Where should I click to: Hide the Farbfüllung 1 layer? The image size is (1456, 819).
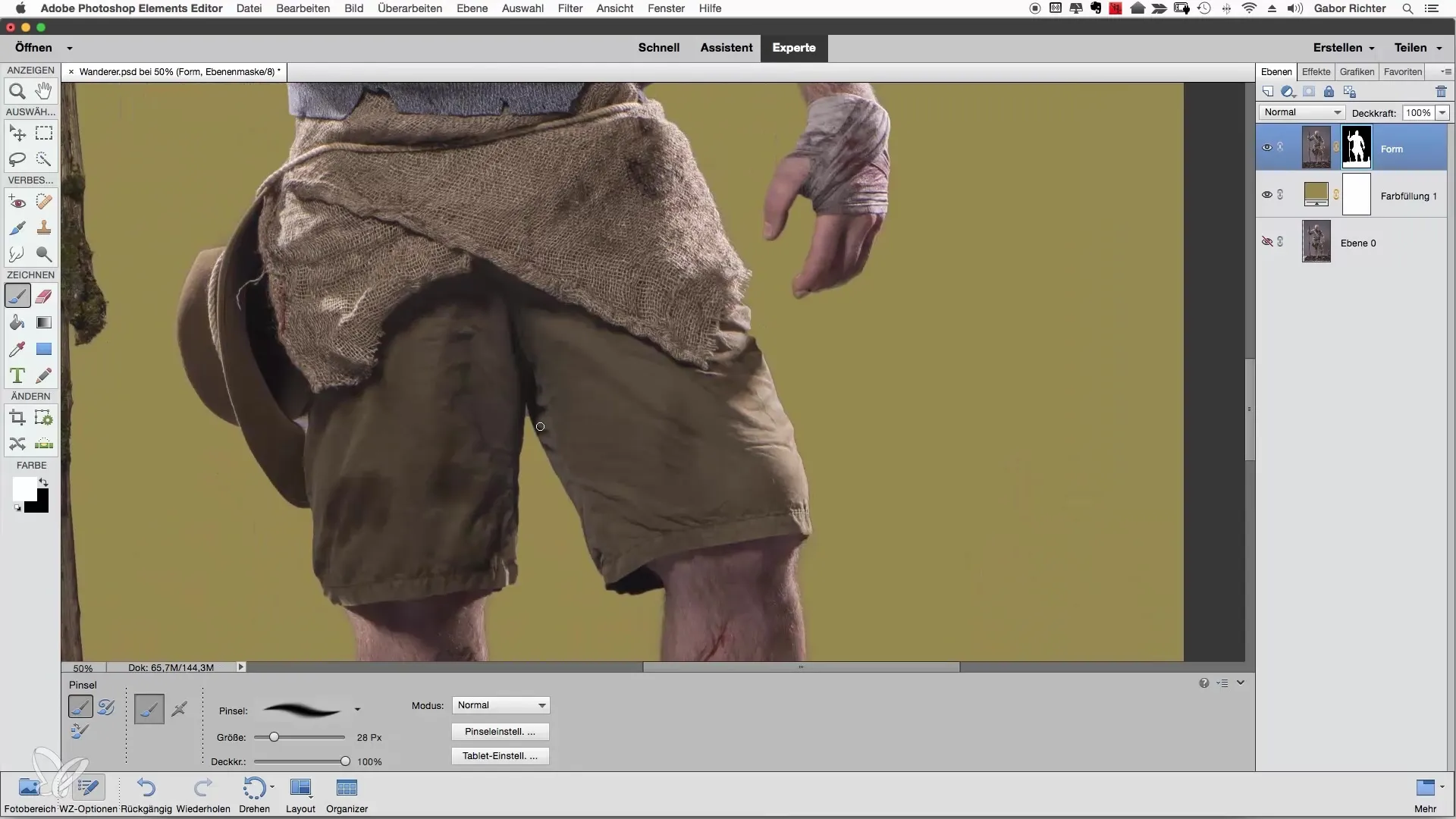click(x=1266, y=195)
